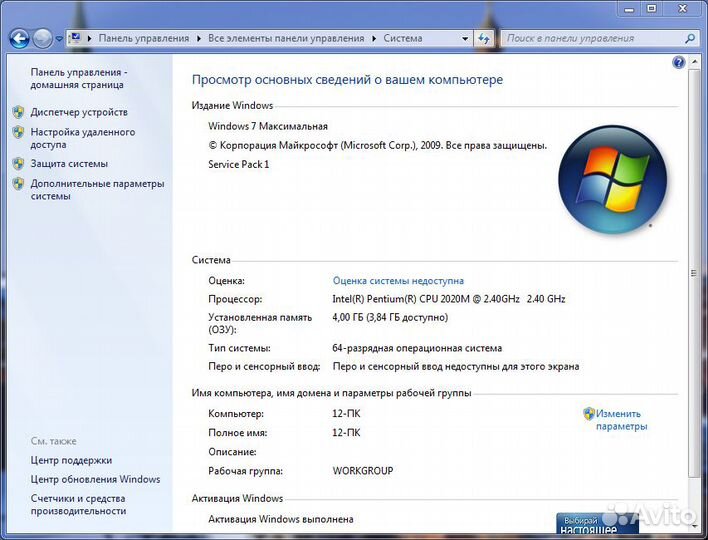Click Активация Windows выполнена text
708x540 pixels.
pos(280,519)
